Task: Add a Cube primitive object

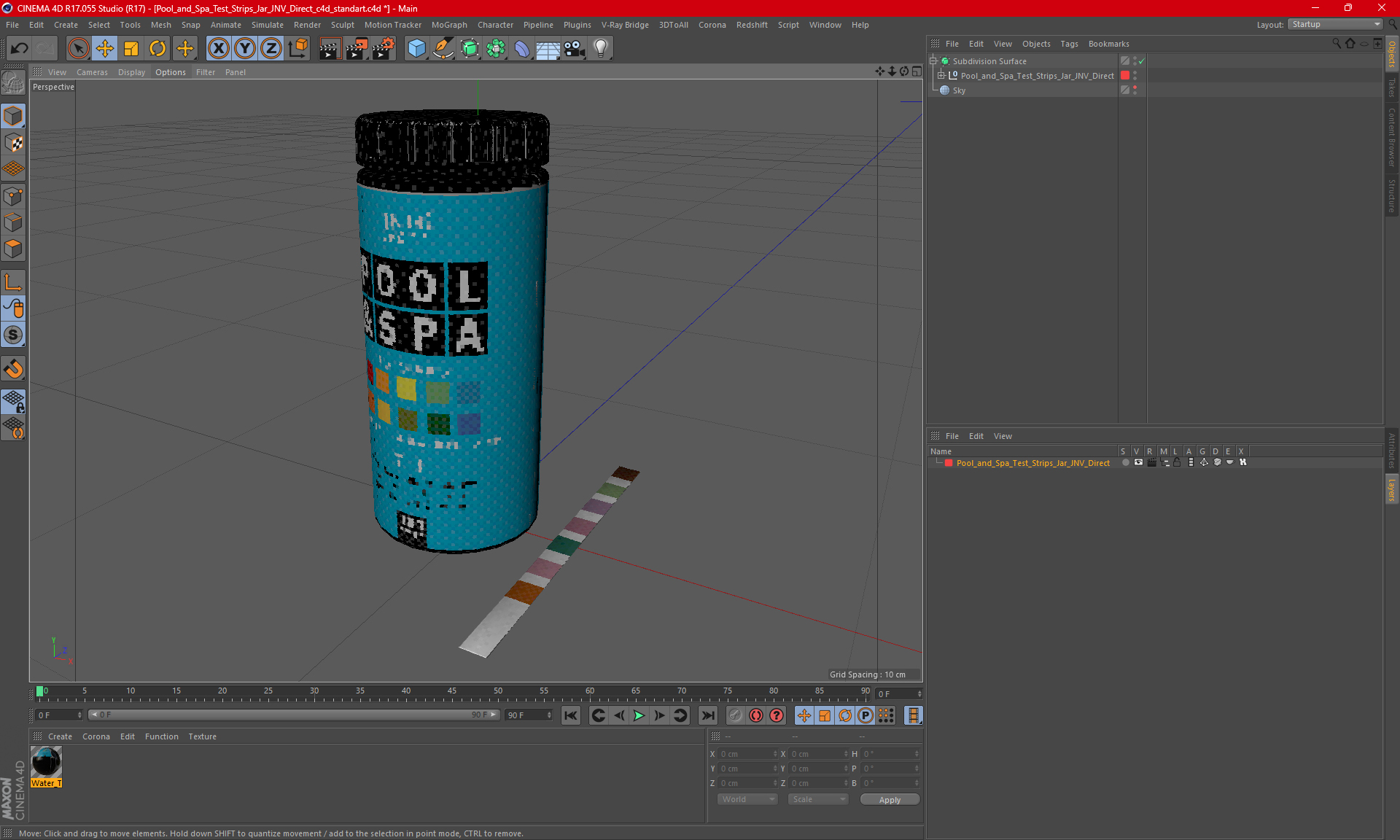Action: tap(416, 49)
